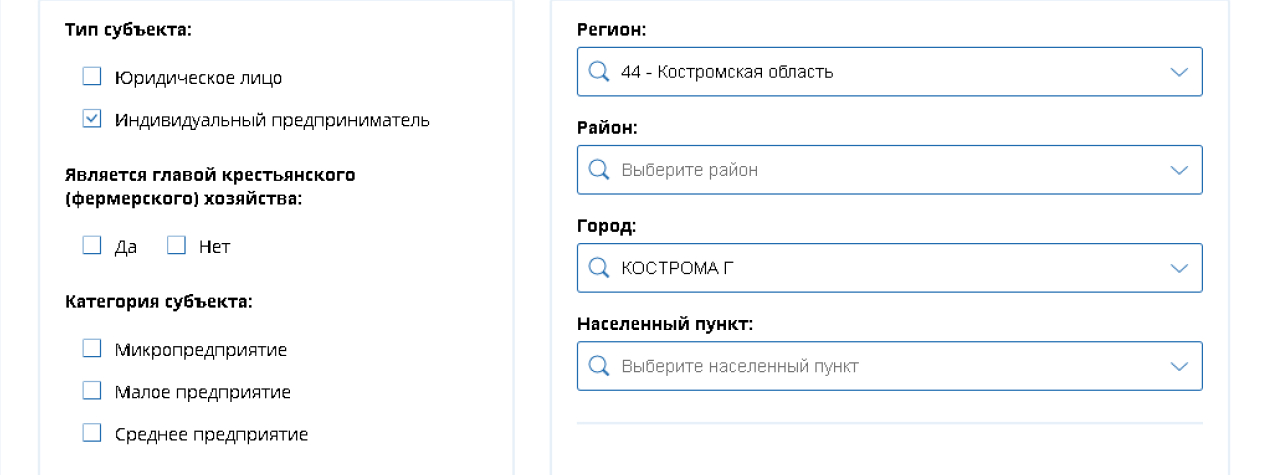Click the Выберите населенный пункт input field
1267x475 pixels.
point(889,366)
